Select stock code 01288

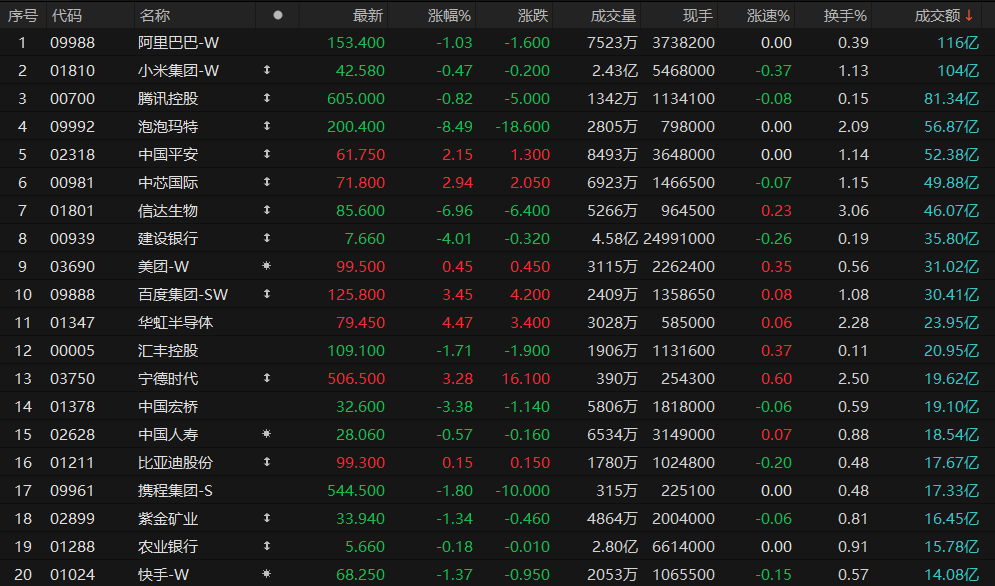point(72,546)
